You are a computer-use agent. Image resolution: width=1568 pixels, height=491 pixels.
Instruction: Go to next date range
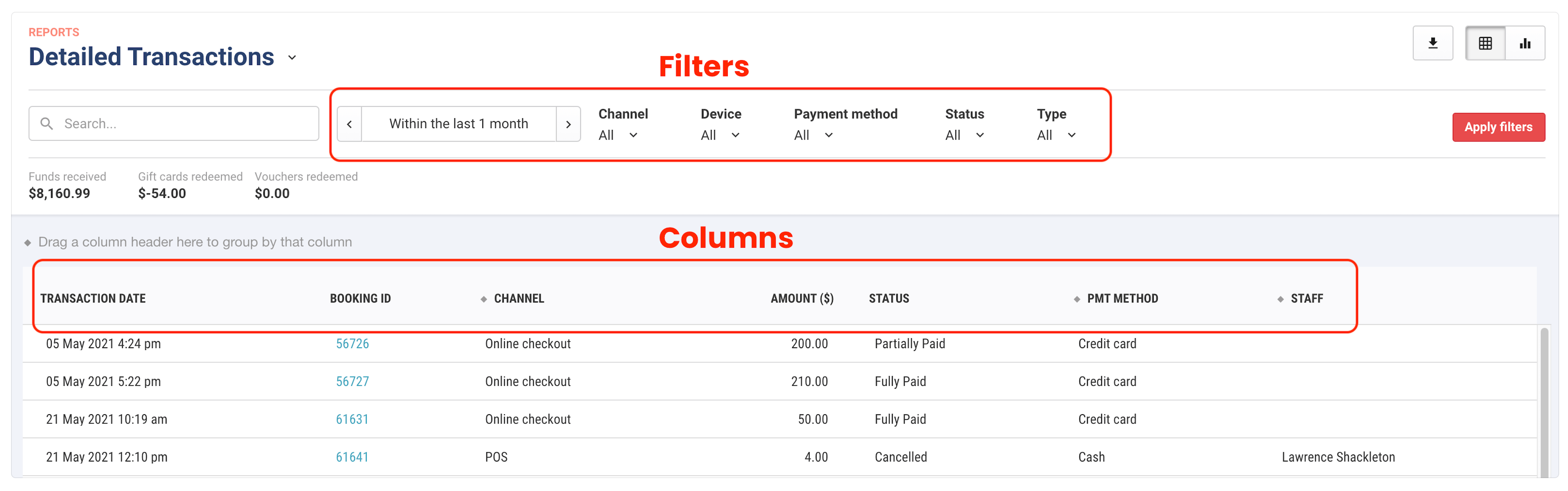(568, 124)
